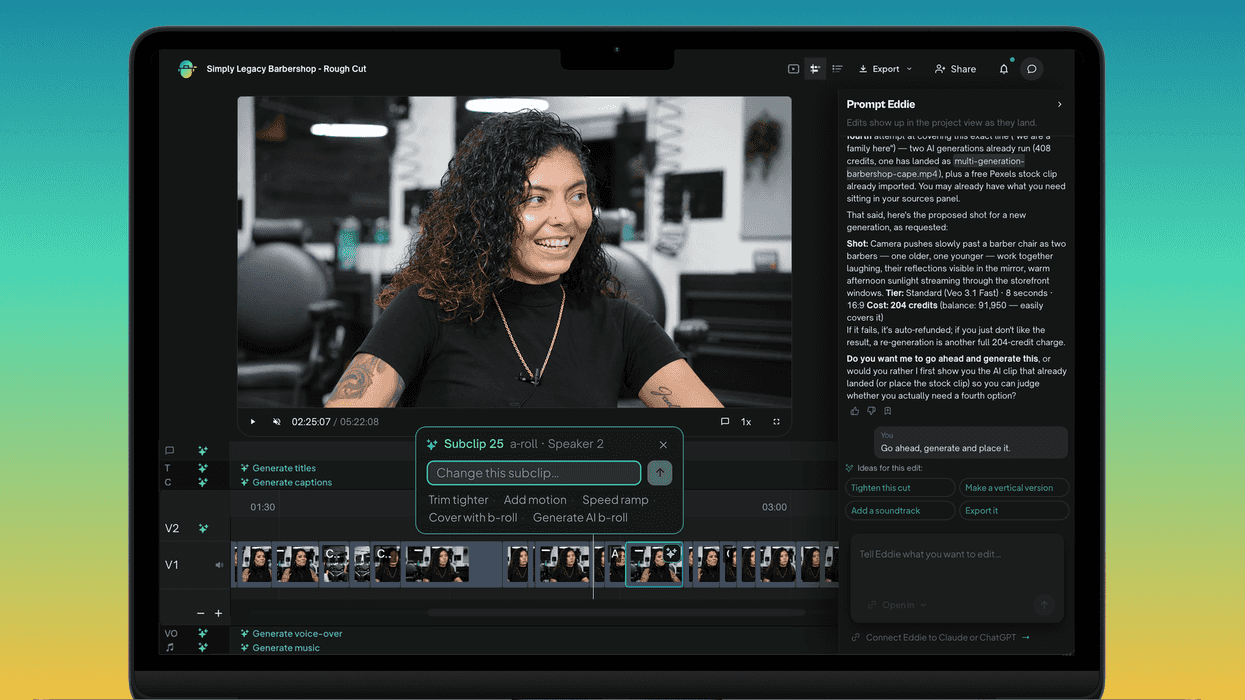Click Tighten this cut idea
Image resolution: width=1245 pixels, height=700 pixels.
900,488
